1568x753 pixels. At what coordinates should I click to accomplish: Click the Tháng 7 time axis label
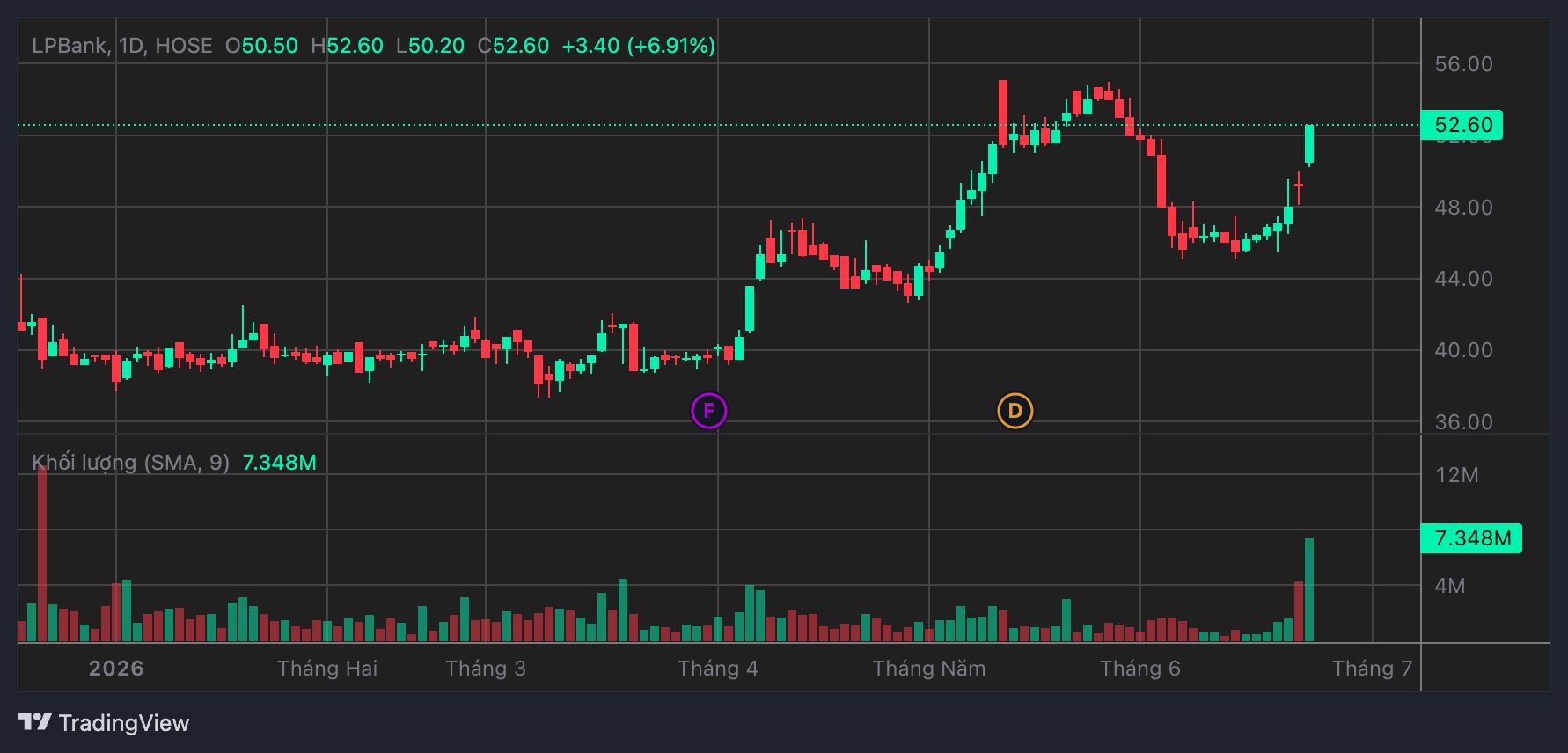(1373, 669)
